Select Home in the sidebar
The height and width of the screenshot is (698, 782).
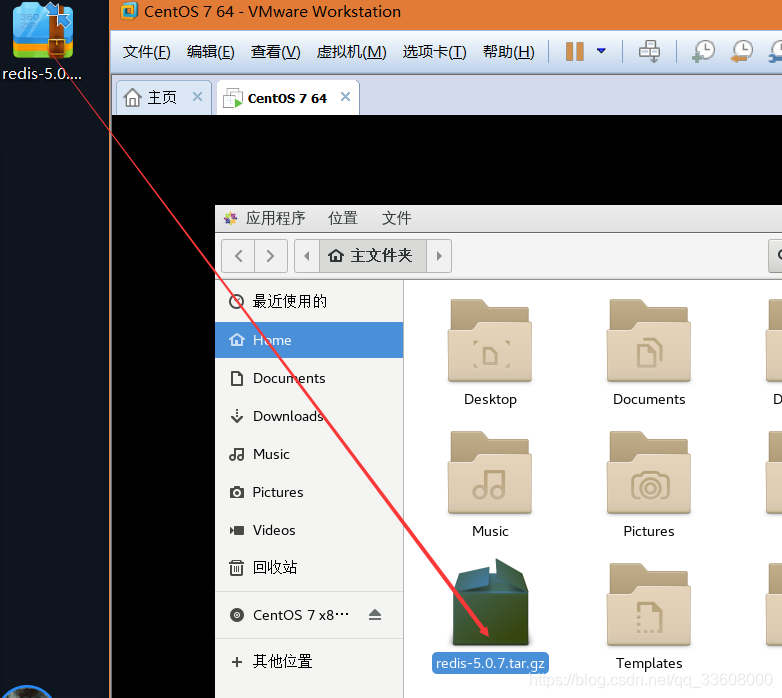[x=309, y=340]
